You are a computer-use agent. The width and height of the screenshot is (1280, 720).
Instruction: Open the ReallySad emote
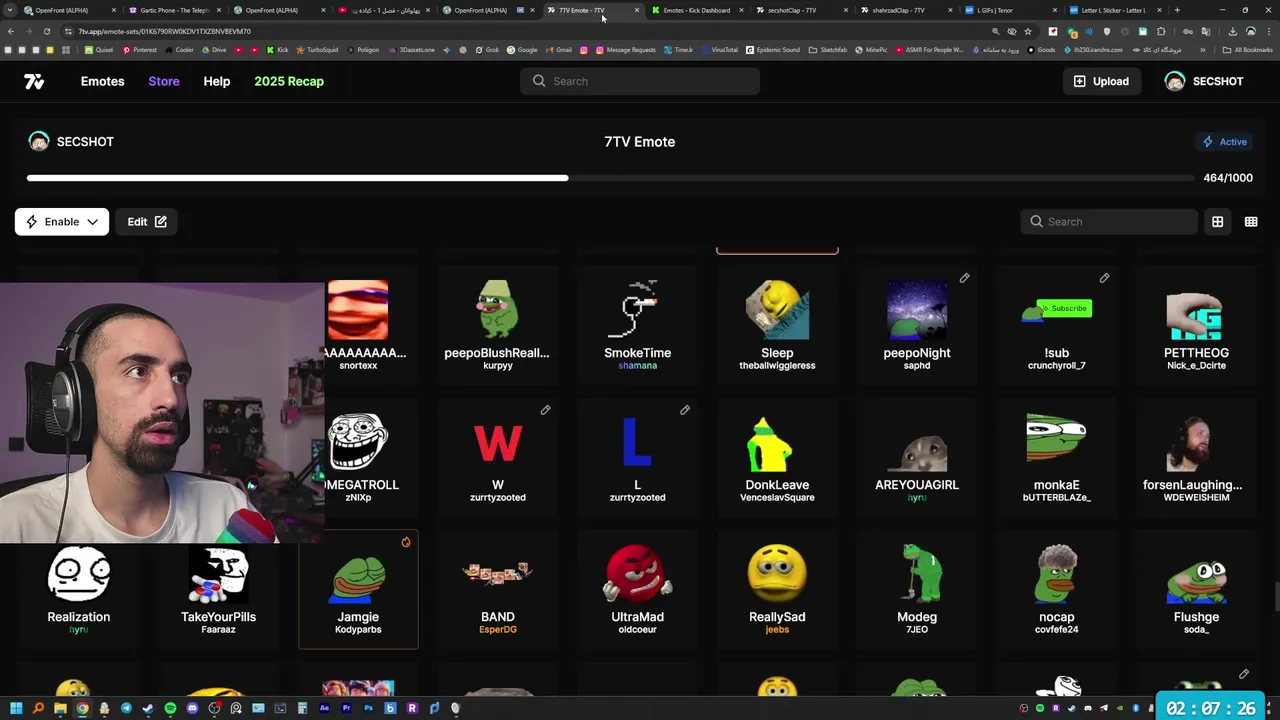coord(777,590)
